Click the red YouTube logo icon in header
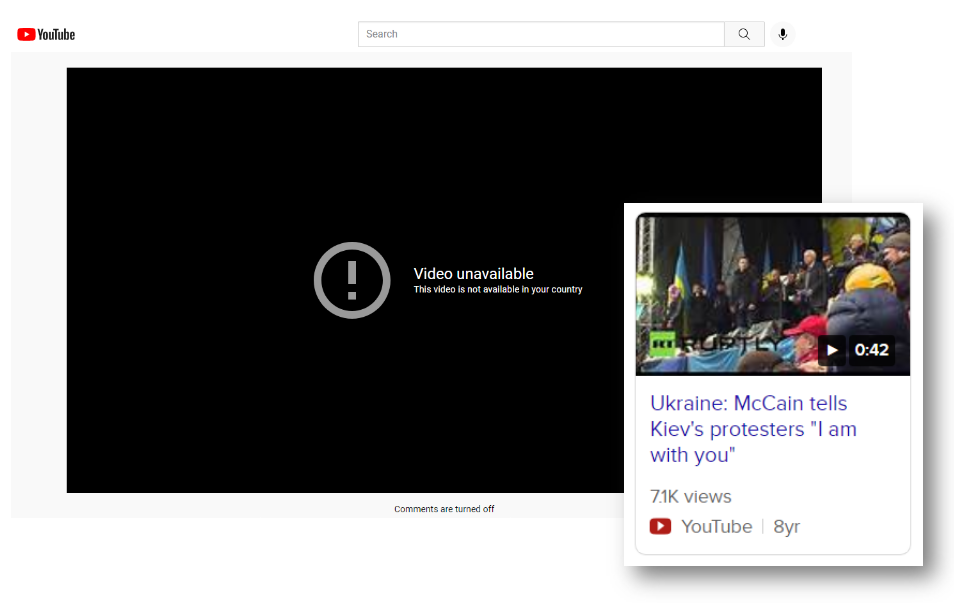This screenshot has height=603, width=954. 26,34
